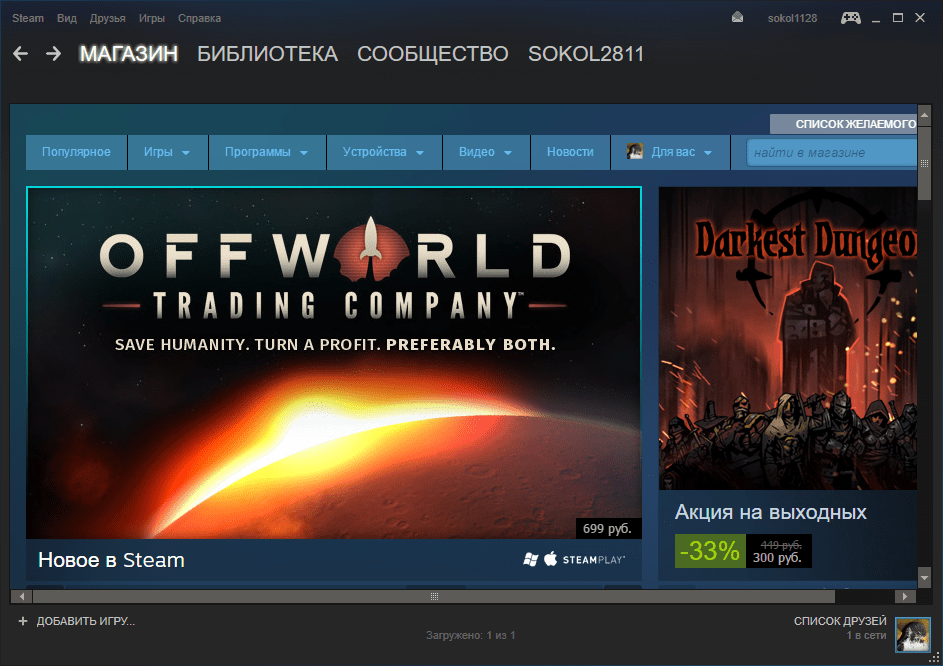This screenshot has height=666, width=943.
Task: Click the Apple platform icon near SteamPlay
Action: point(550,559)
